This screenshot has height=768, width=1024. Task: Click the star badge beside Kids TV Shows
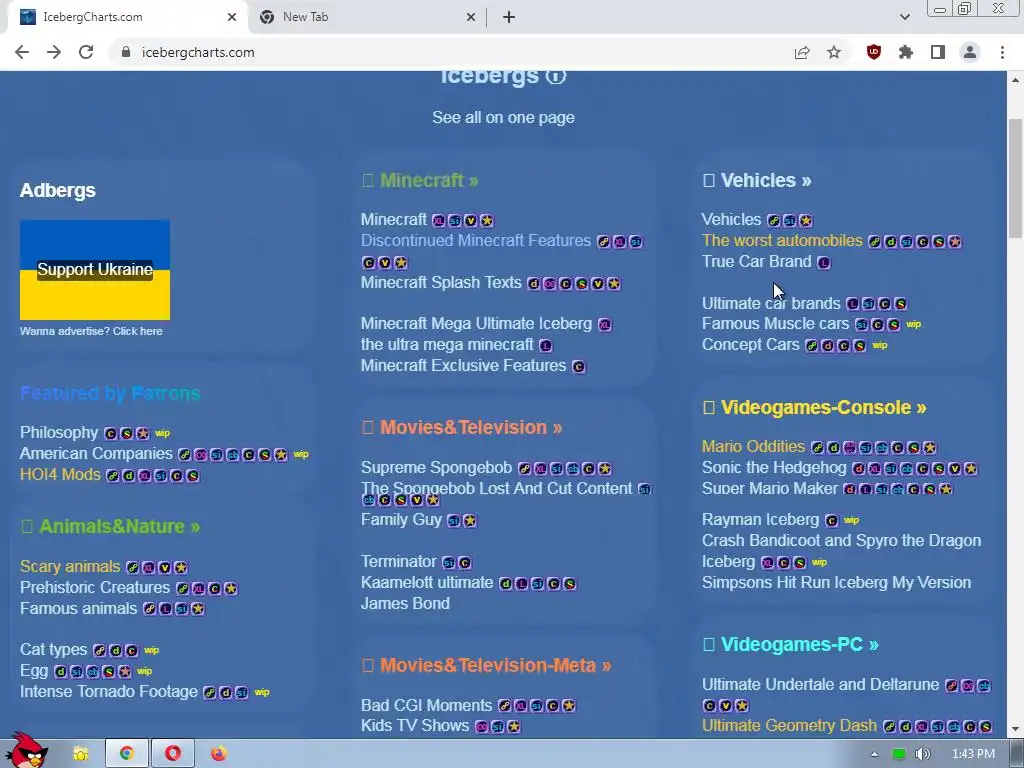point(514,726)
